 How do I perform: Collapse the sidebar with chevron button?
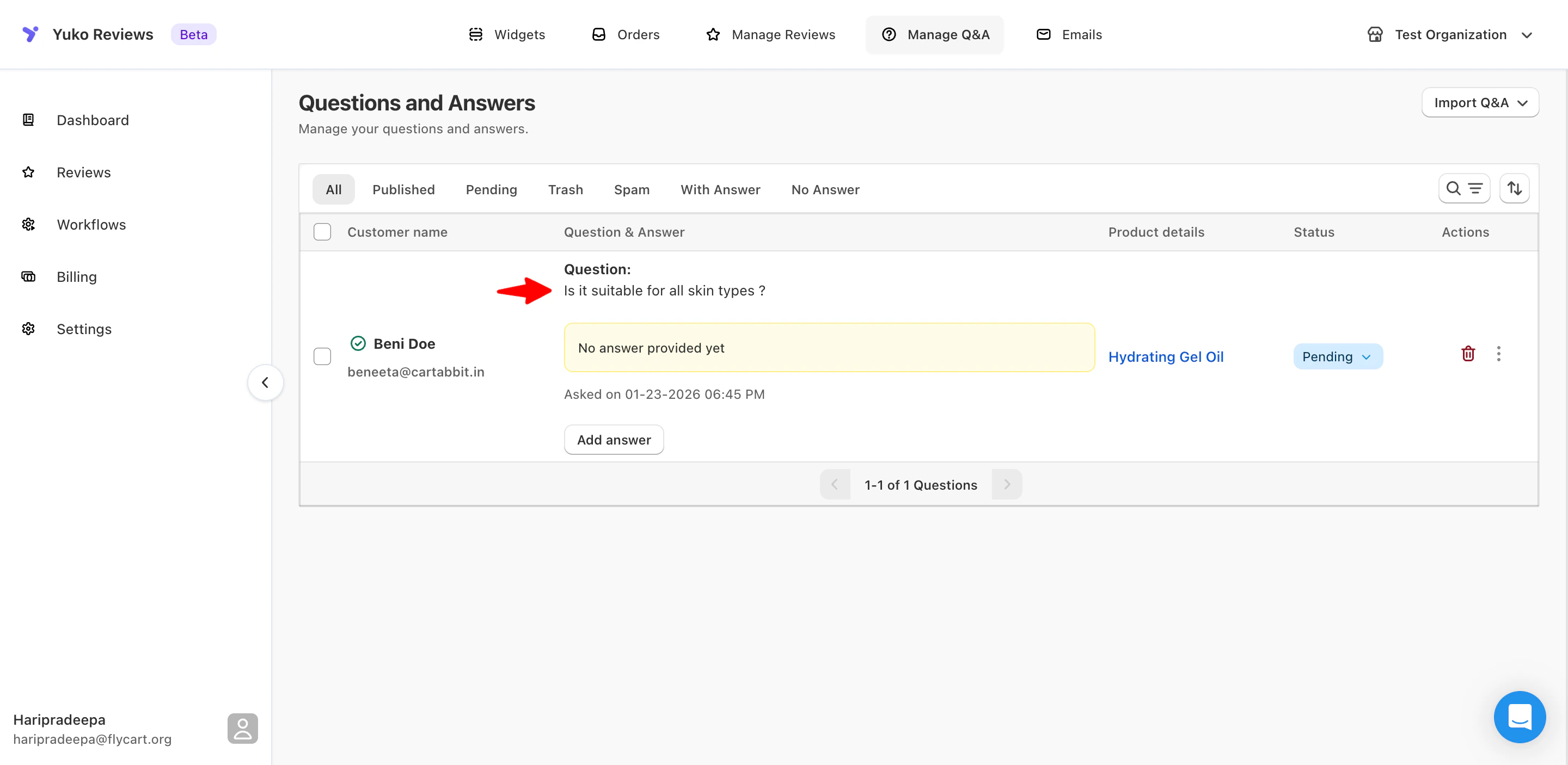point(265,382)
